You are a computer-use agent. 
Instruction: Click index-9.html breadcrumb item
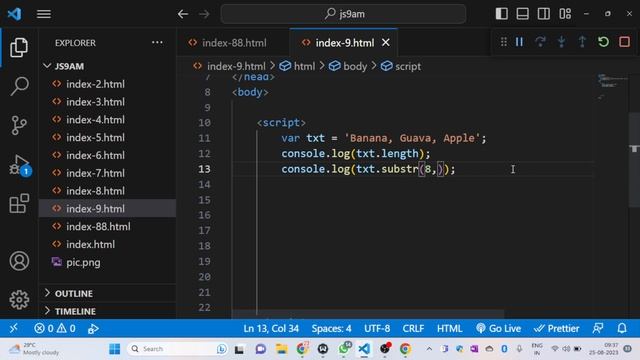(229, 66)
